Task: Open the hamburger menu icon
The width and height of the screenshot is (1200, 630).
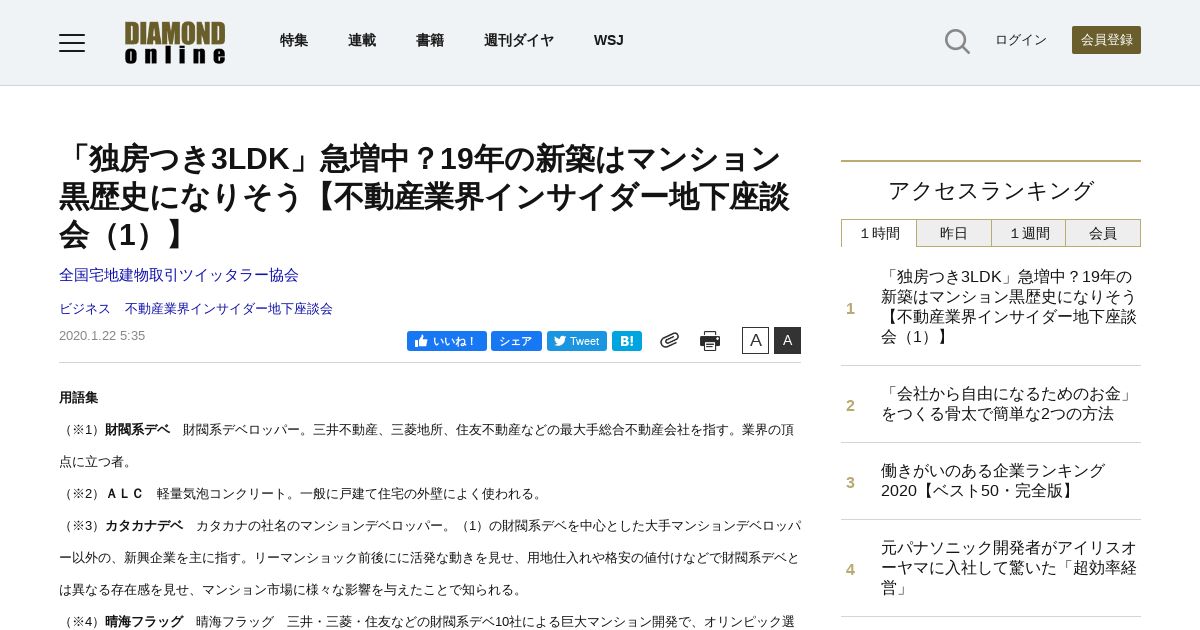Action: coord(72,42)
